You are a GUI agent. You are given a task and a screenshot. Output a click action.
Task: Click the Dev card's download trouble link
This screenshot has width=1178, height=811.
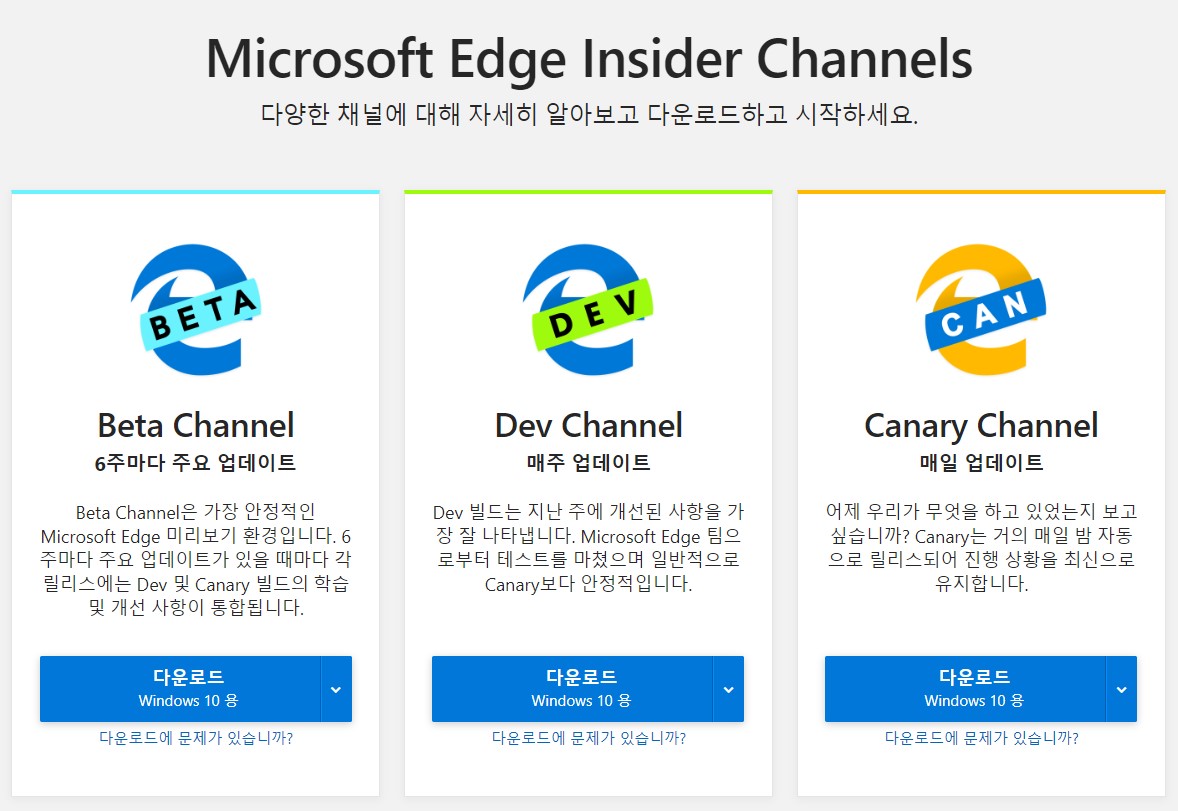[x=589, y=738]
